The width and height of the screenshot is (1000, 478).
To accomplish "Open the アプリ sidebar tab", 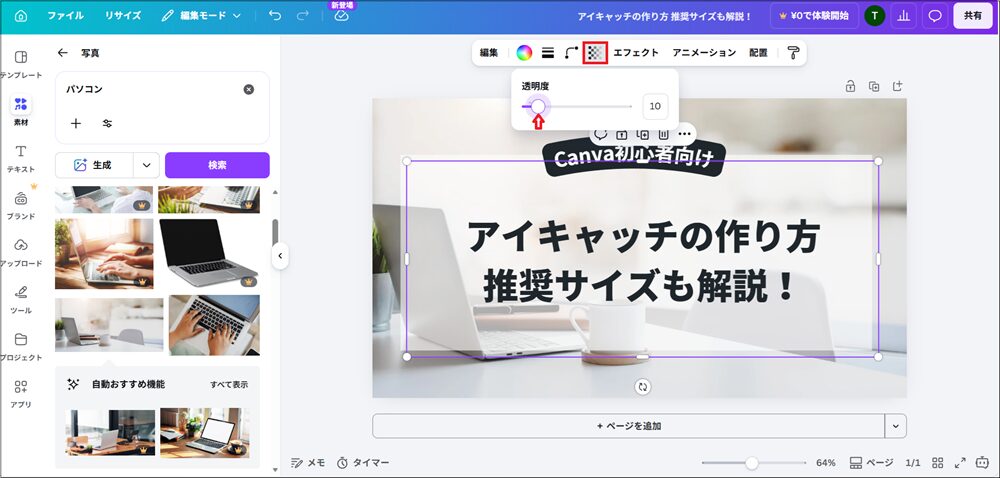I will tap(21, 394).
